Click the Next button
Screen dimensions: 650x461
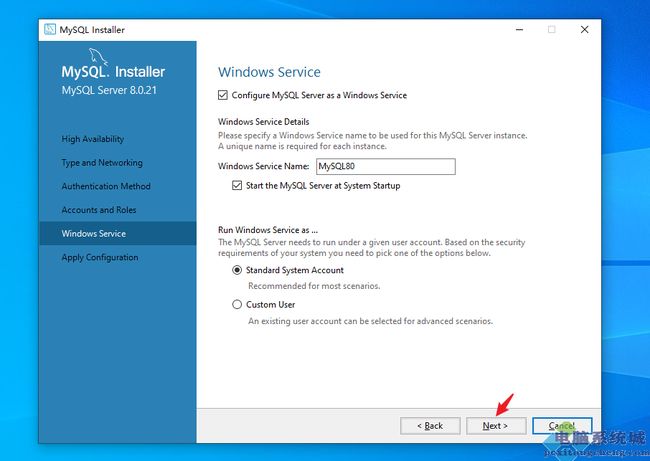tap(496, 426)
